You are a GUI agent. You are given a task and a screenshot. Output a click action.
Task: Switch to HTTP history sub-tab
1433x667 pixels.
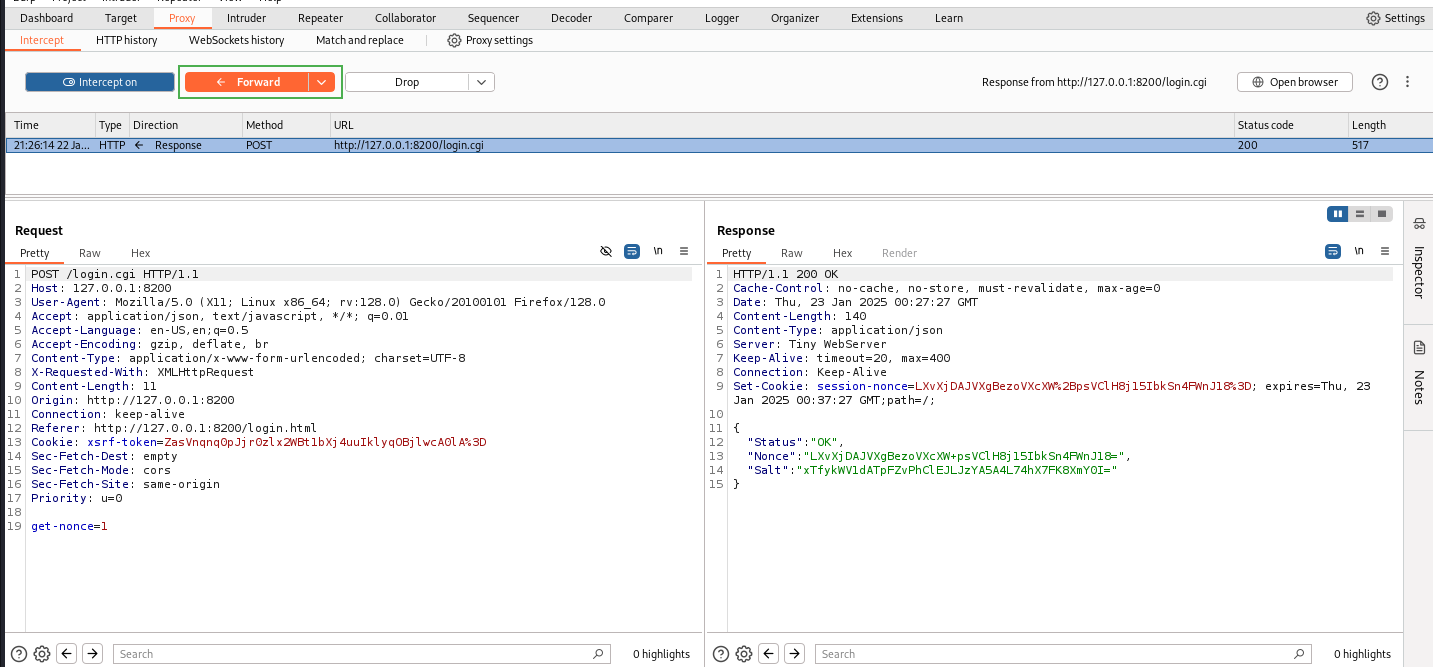(x=127, y=40)
